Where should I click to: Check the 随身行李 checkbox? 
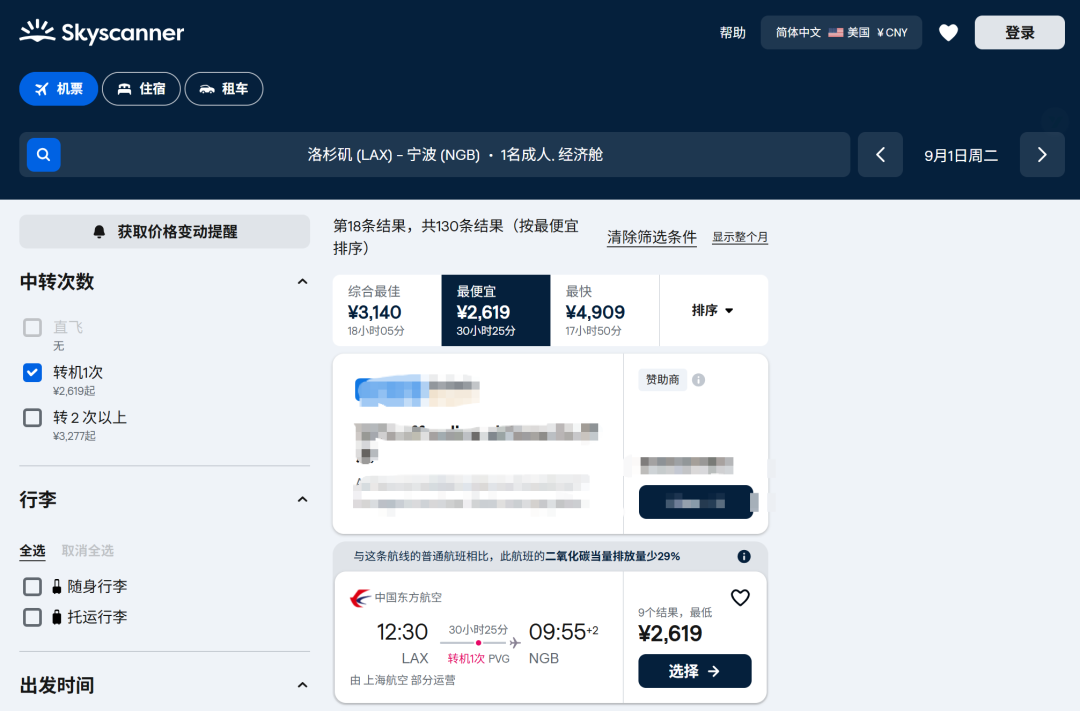tap(32, 586)
